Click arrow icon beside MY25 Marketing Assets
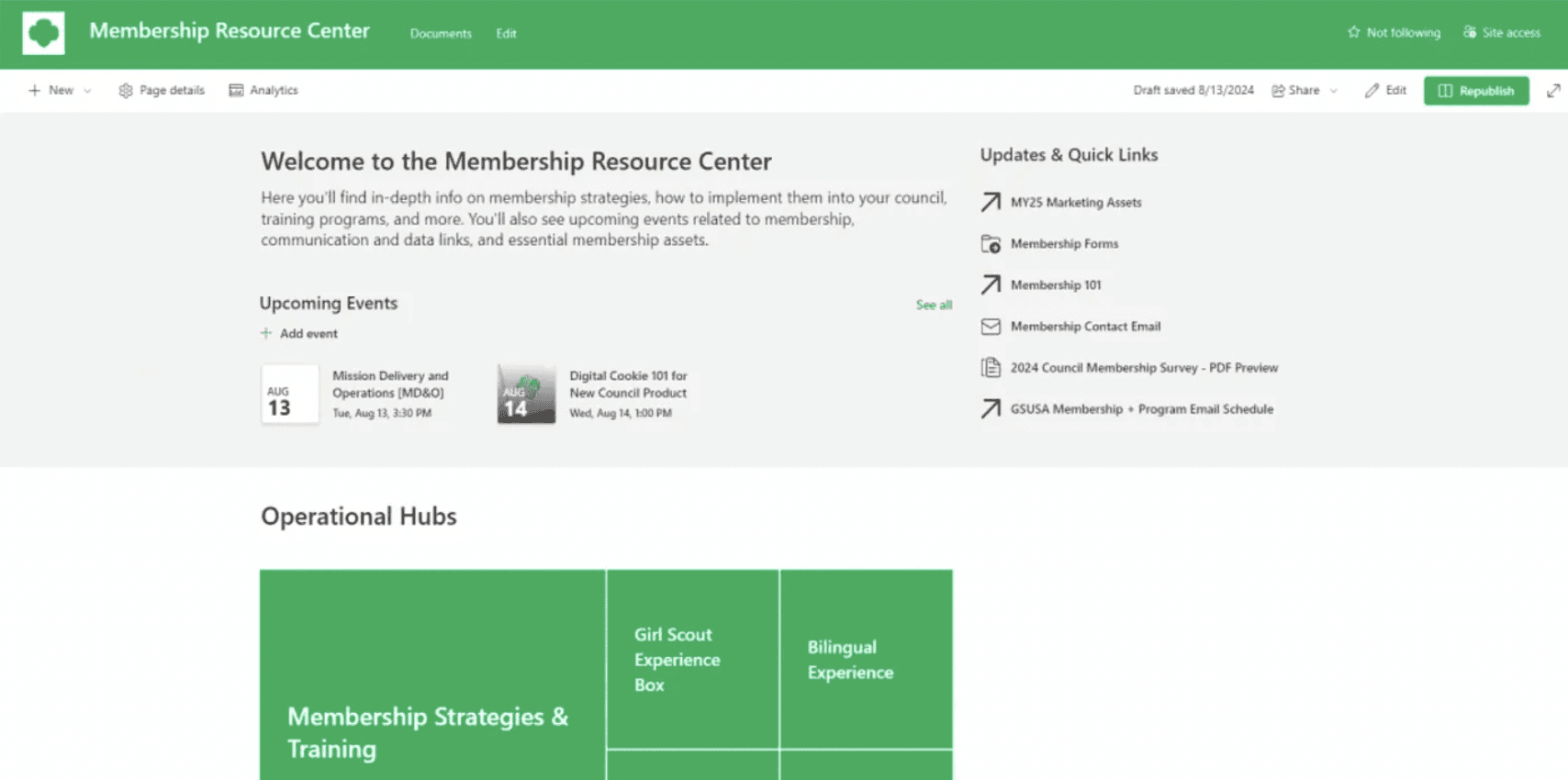Image resolution: width=1568 pixels, height=780 pixels. (x=991, y=202)
